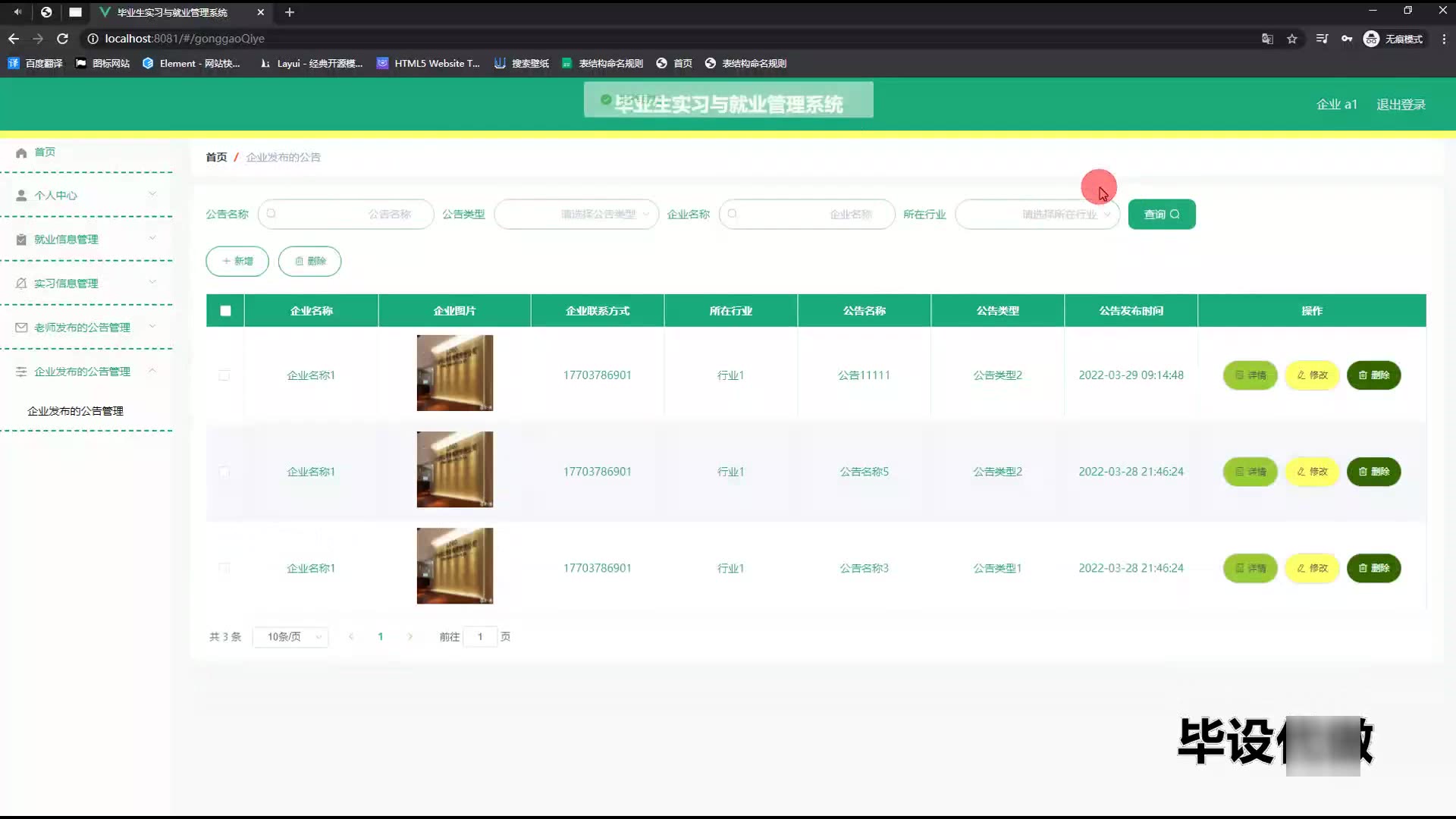
Task: Open the browser translate icon in the address bar
Action: point(1267,39)
